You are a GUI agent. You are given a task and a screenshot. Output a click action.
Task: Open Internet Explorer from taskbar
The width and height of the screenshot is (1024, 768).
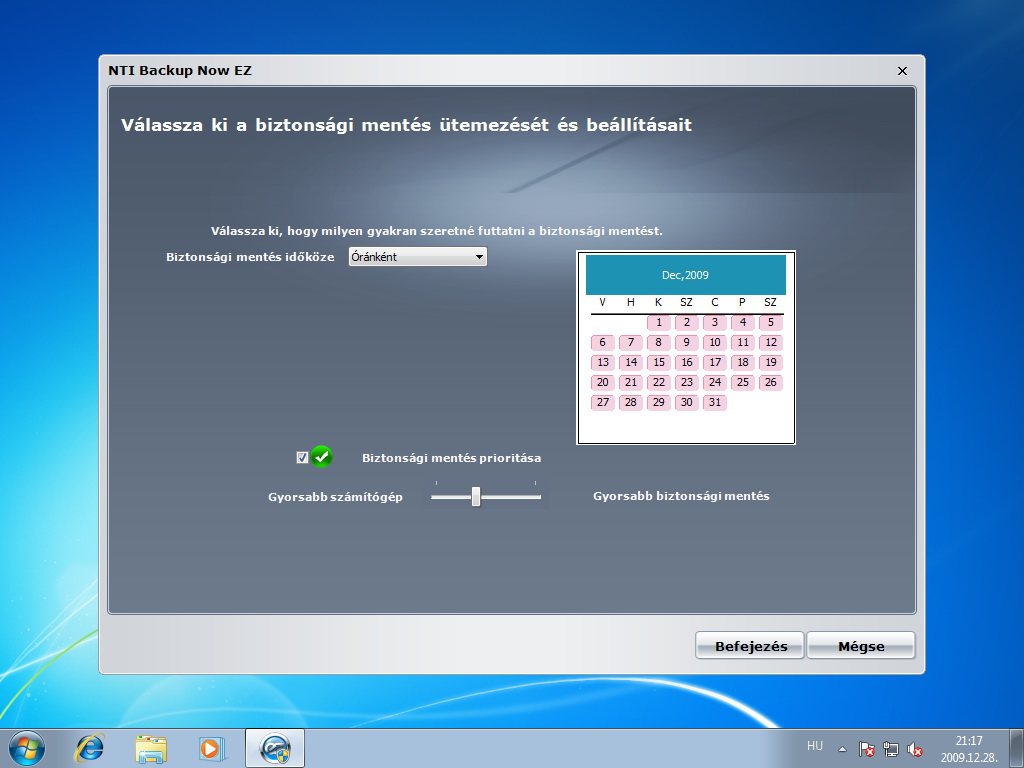(x=89, y=748)
